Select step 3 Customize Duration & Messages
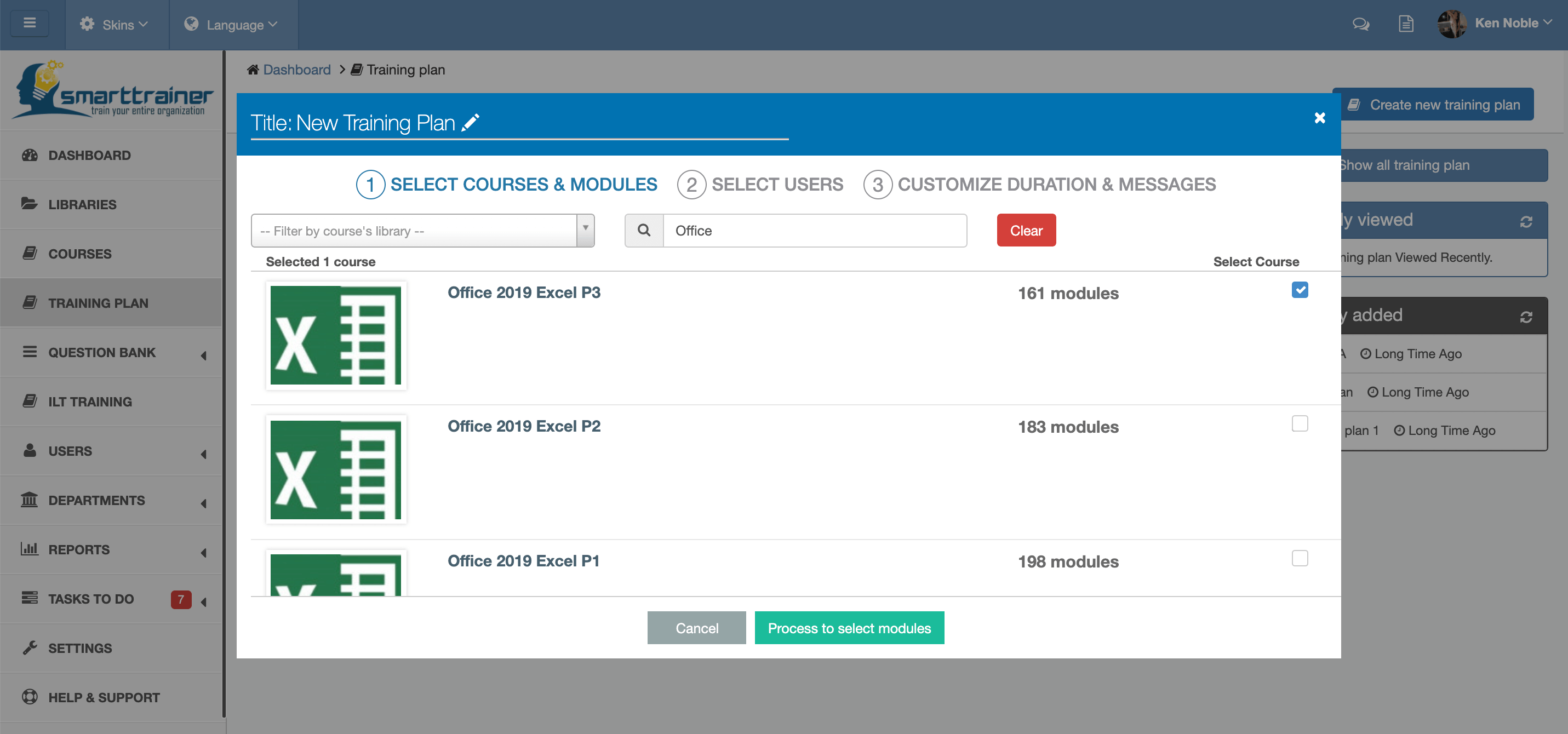This screenshot has height=734, width=1568. [1040, 185]
